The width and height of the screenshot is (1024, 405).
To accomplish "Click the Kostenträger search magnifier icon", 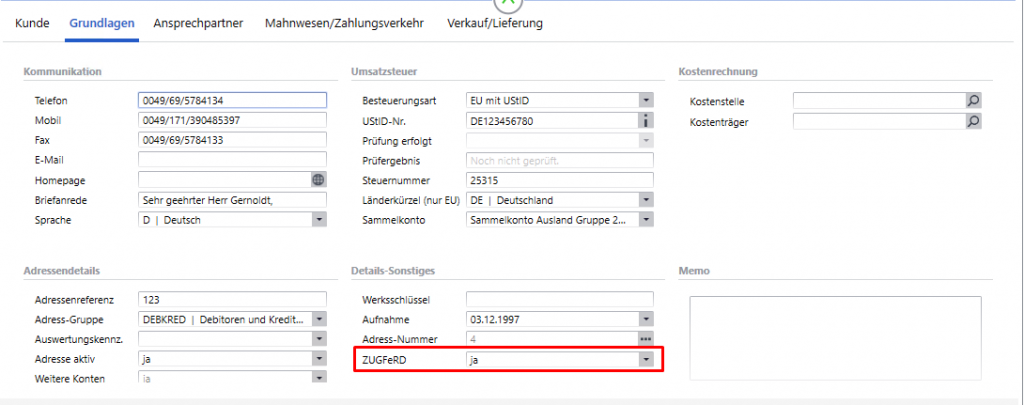I will (973, 121).
